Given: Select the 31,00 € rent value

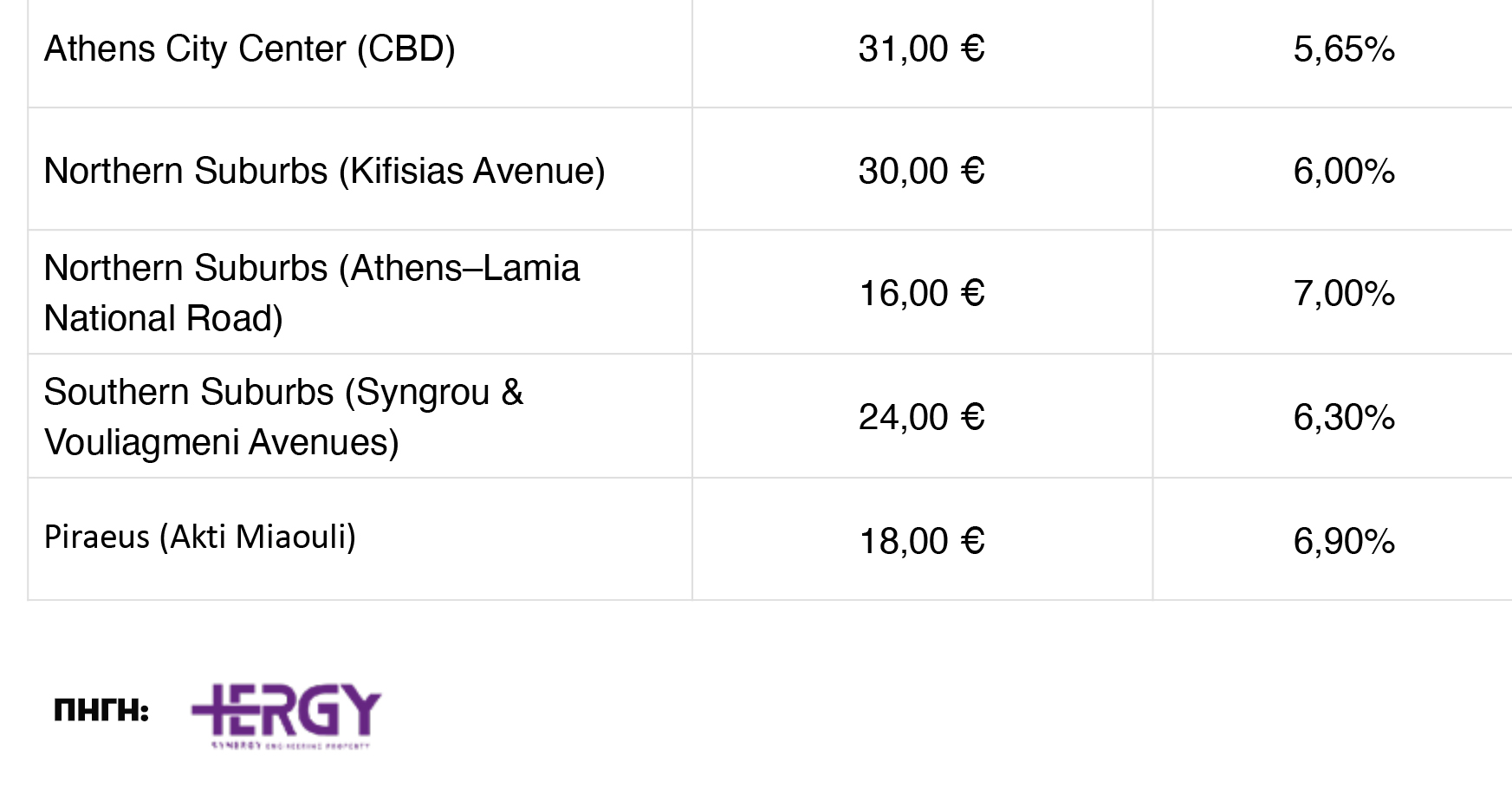Looking at the screenshot, I should coord(922,49).
